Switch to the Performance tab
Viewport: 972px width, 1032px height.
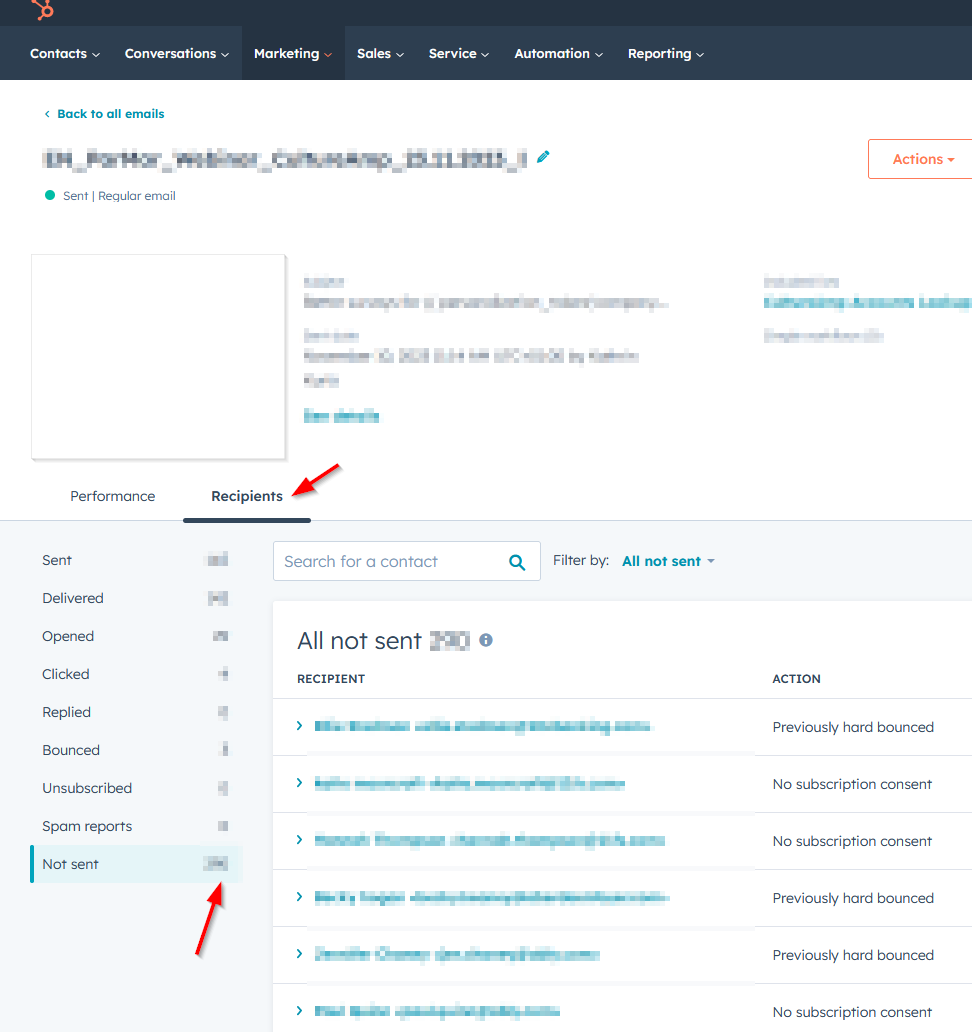pyautogui.click(x=112, y=496)
